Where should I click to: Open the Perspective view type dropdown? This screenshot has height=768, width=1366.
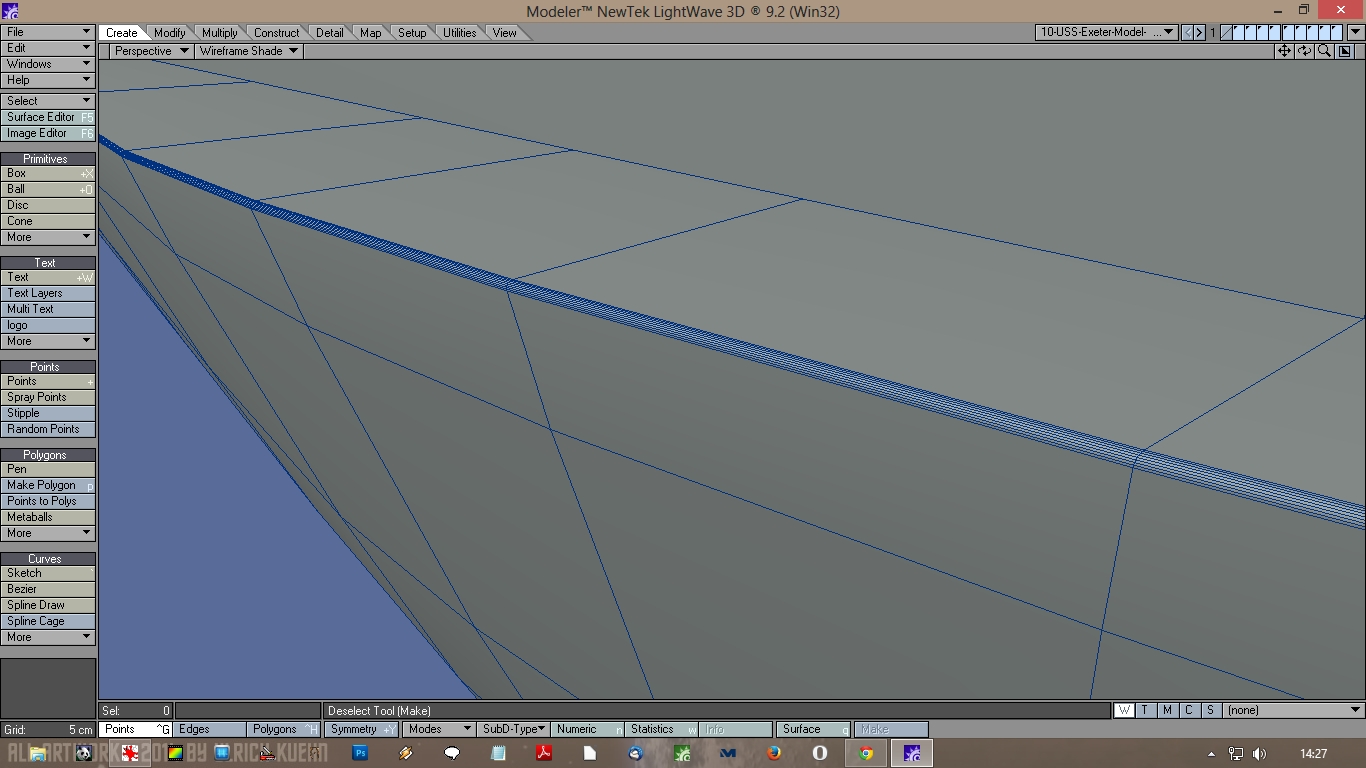(x=150, y=51)
